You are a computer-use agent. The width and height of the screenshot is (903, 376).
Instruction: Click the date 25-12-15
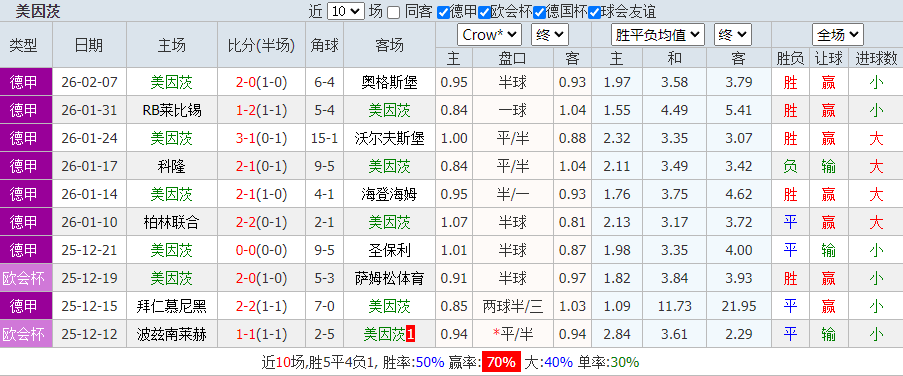coord(89,306)
